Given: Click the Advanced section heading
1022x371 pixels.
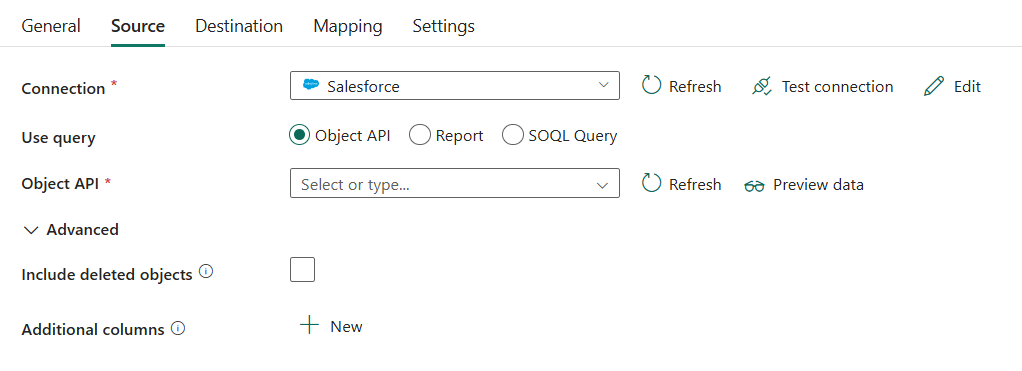Looking at the screenshot, I should [x=82, y=230].
